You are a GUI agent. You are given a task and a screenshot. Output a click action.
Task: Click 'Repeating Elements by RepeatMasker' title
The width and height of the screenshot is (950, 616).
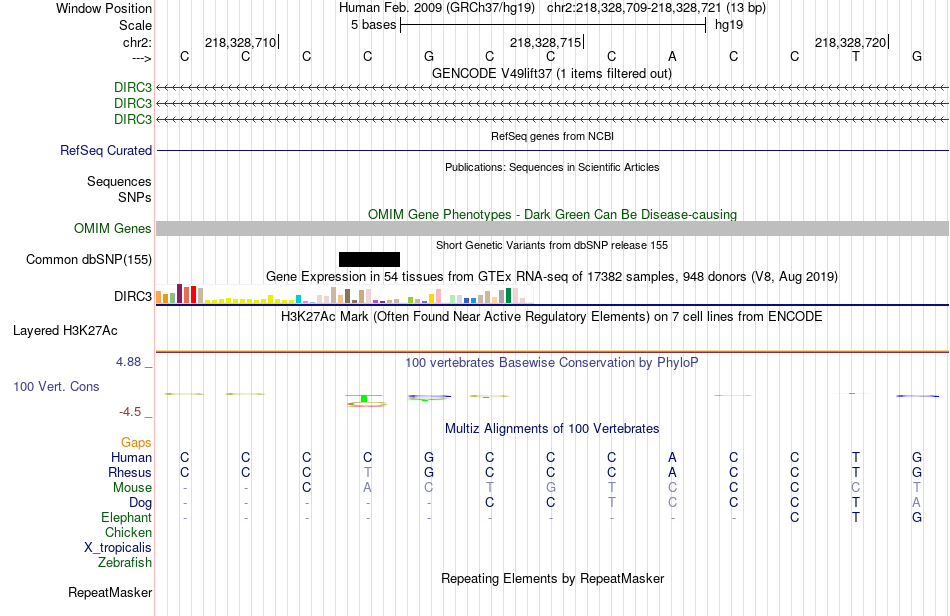coord(553,578)
